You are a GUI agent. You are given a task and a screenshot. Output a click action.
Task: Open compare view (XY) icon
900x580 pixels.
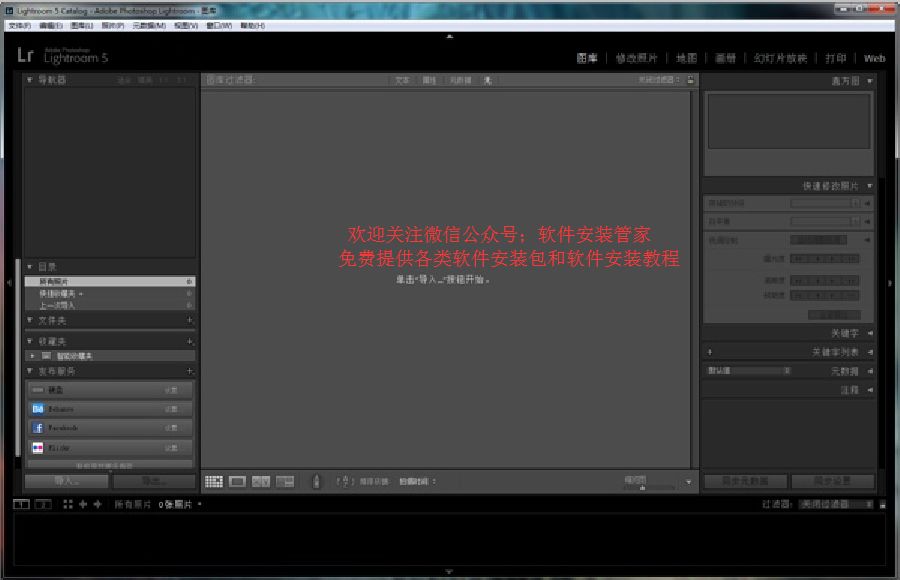pyautogui.click(x=261, y=482)
